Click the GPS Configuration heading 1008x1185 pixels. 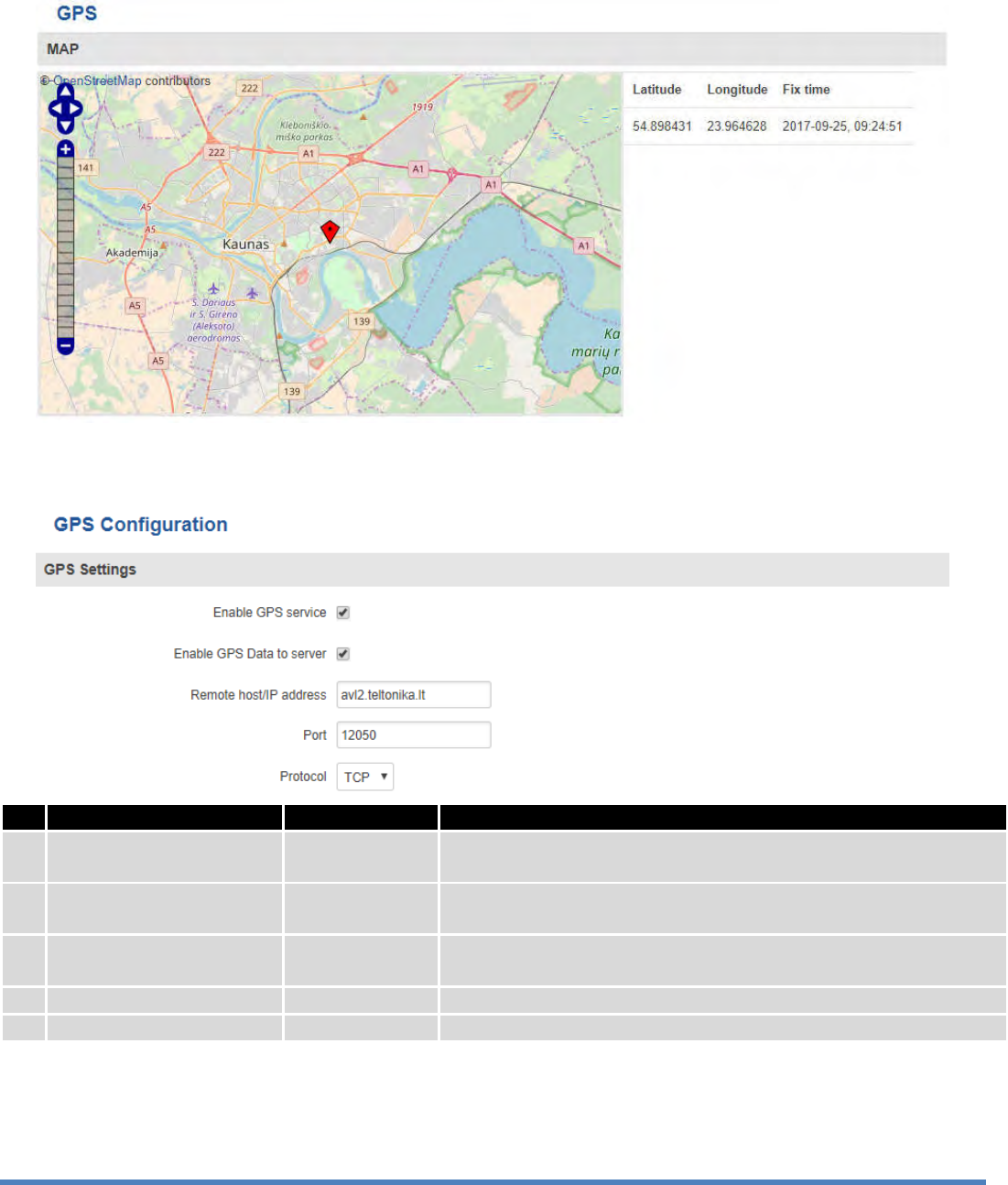141,525
